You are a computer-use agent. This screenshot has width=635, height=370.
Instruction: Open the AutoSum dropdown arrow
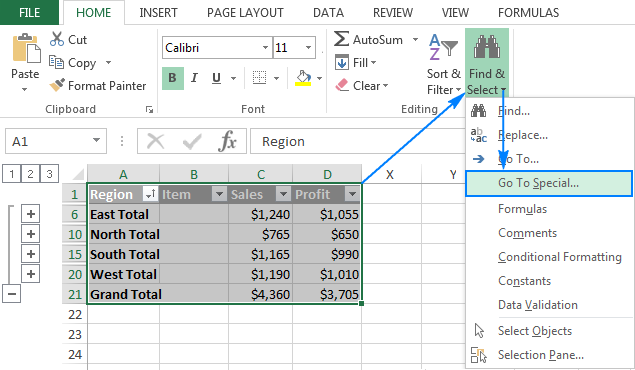(415, 40)
